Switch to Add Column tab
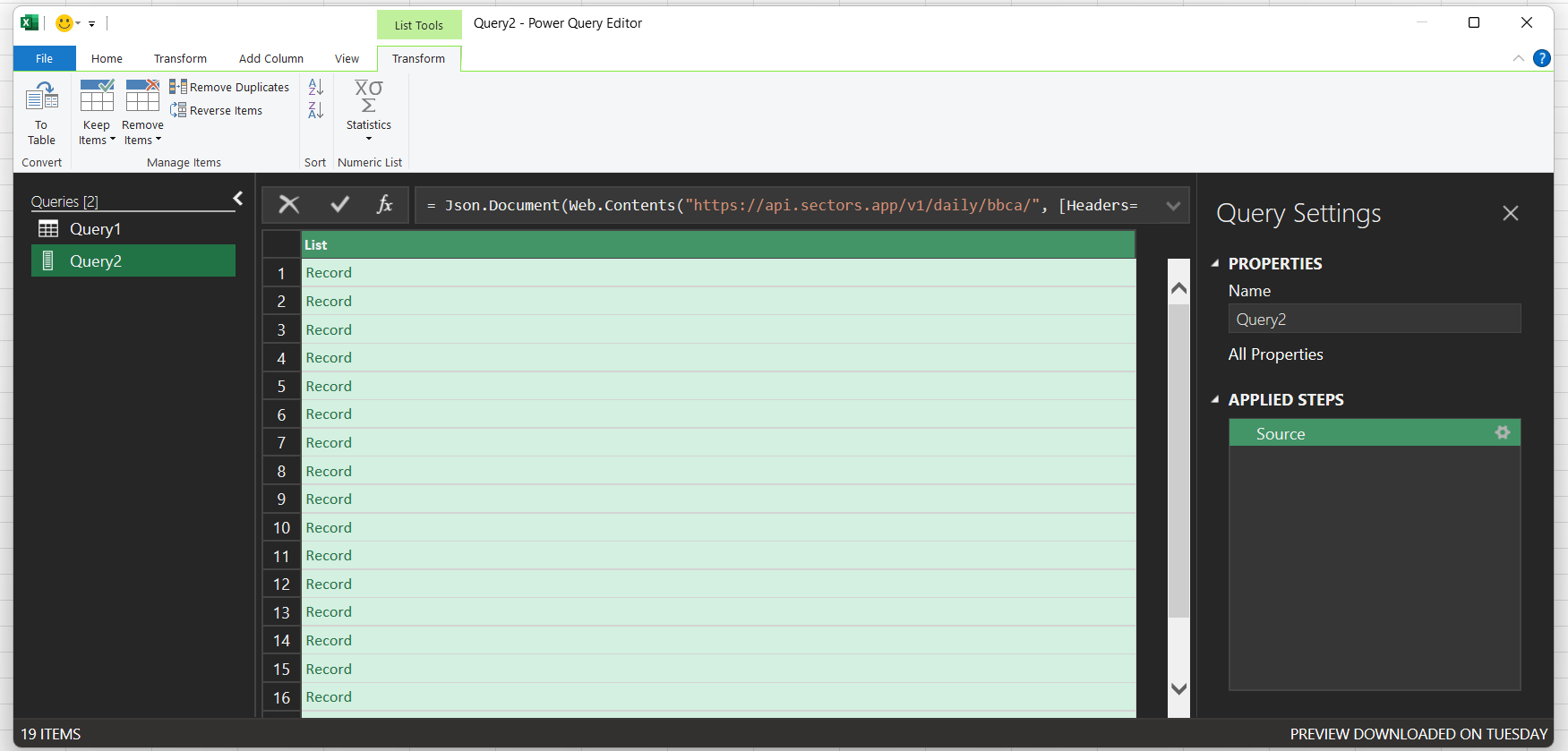The image size is (1568, 751). click(x=271, y=58)
